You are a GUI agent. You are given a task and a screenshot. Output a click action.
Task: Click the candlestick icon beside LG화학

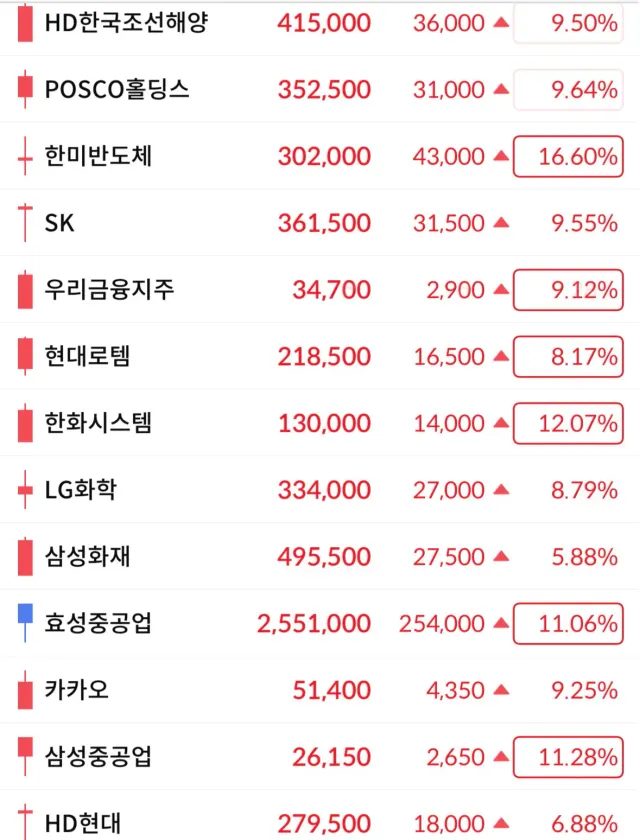pyautogui.click(x=25, y=490)
